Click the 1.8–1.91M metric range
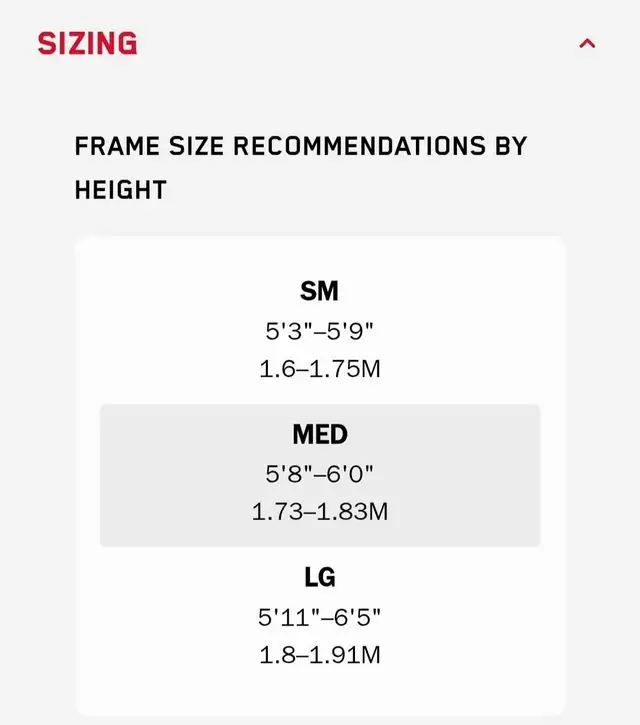Viewport: 640px width, 725px height. click(x=320, y=655)
